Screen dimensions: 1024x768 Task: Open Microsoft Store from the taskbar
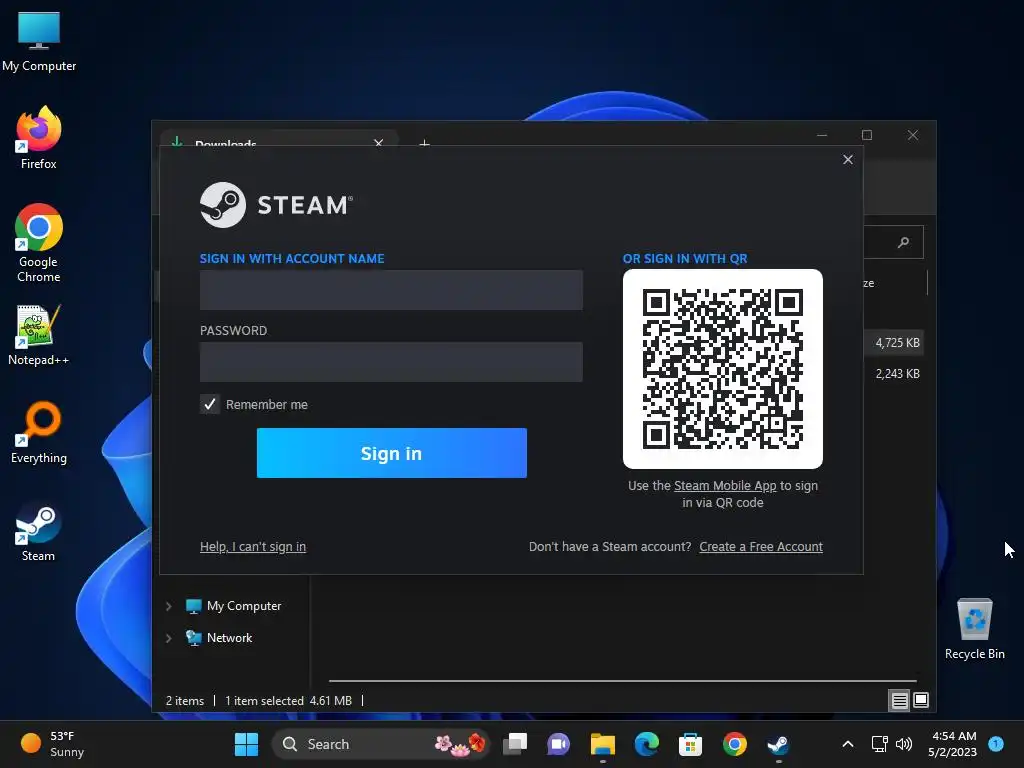[690, 744]
